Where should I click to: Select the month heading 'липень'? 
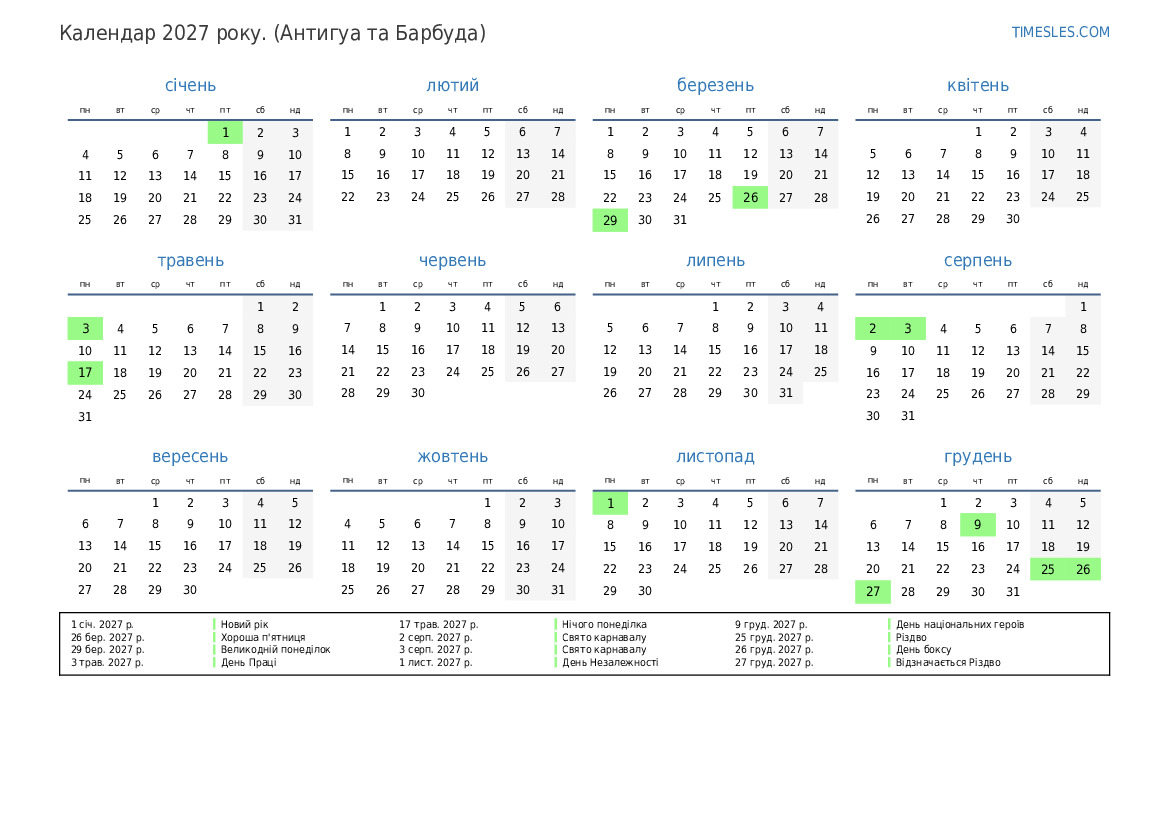[x=715, y=260]
